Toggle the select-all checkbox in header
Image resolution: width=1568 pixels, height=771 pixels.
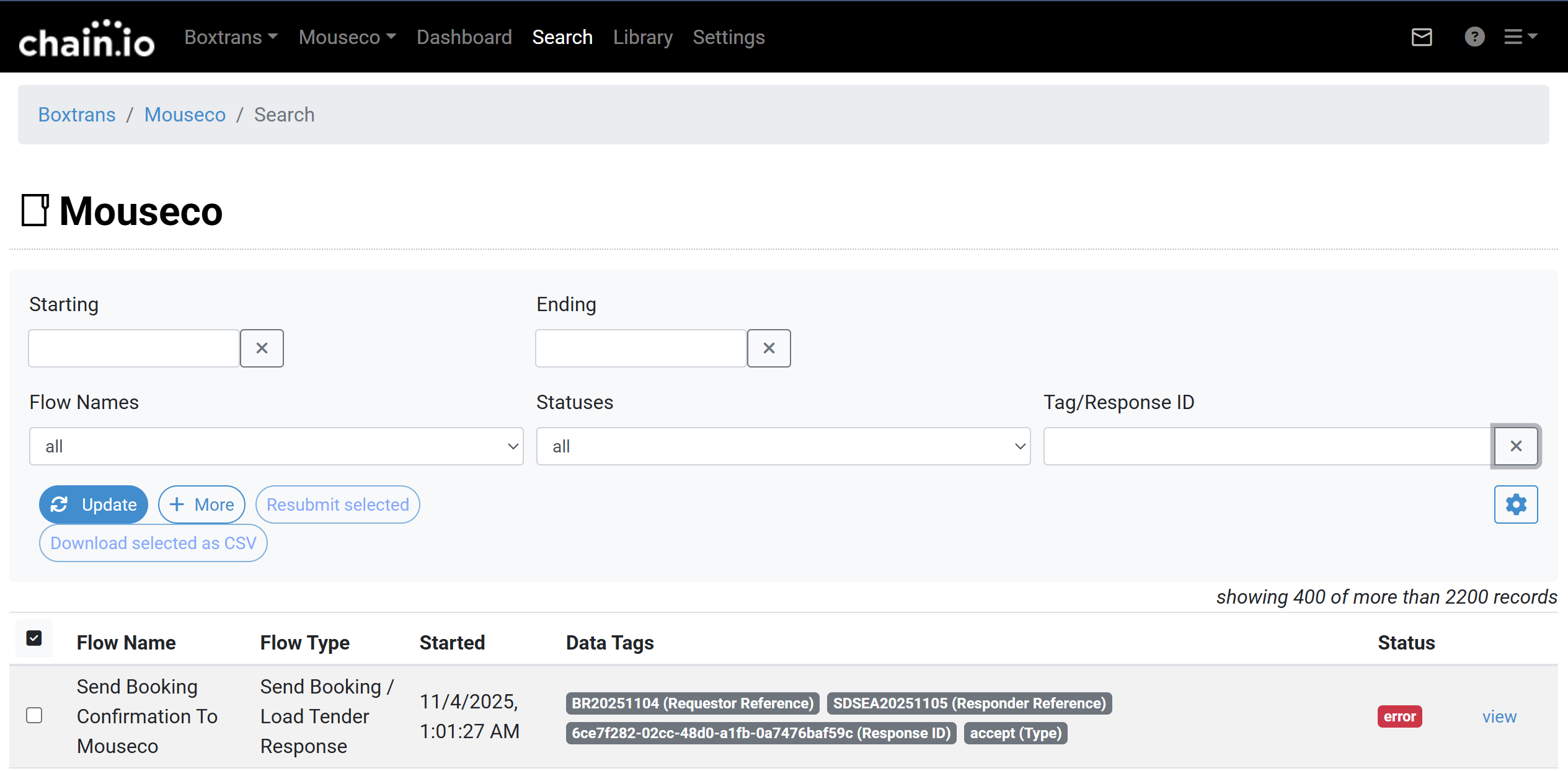click(34, 638)
